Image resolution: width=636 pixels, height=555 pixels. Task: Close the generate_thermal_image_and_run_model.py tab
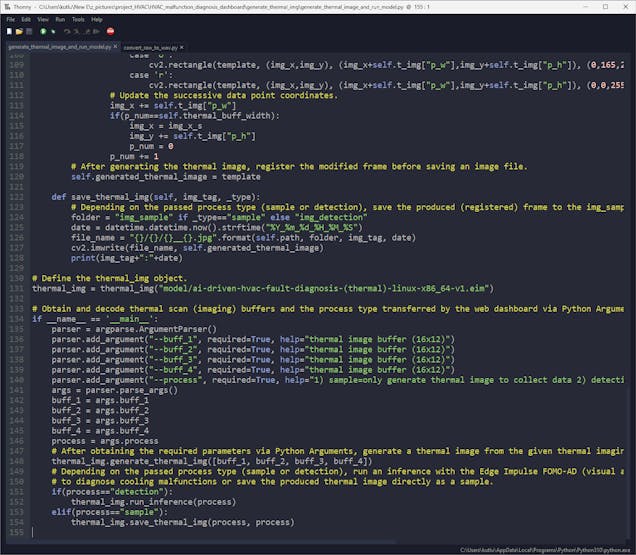coord(115,46)
